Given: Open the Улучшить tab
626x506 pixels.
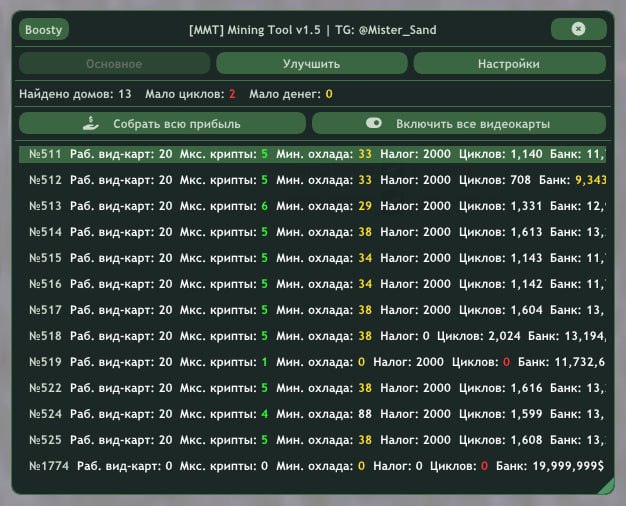Looking at the screenshot, I should click(311, 64).
